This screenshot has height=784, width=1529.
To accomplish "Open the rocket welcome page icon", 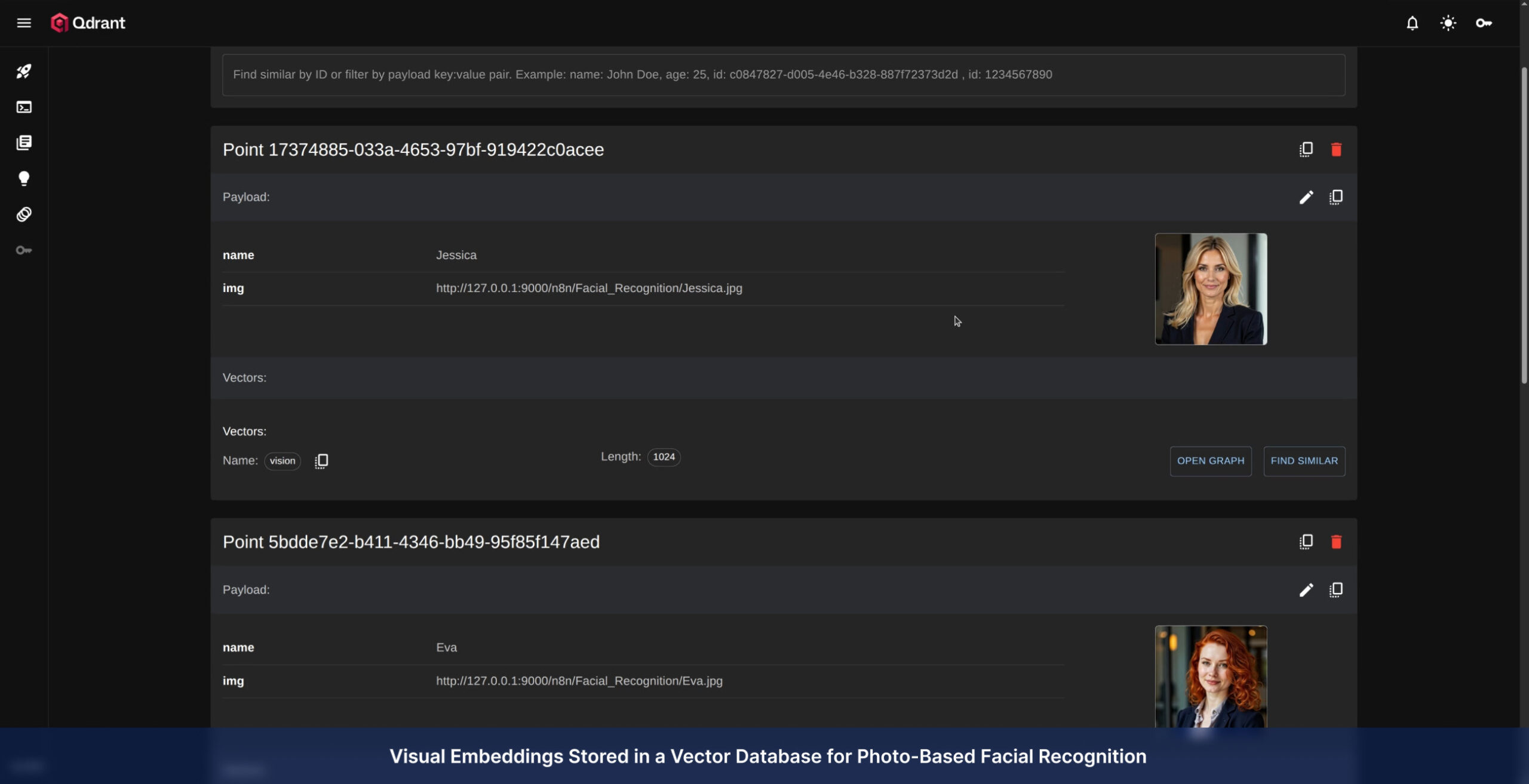I will [24, 72].
